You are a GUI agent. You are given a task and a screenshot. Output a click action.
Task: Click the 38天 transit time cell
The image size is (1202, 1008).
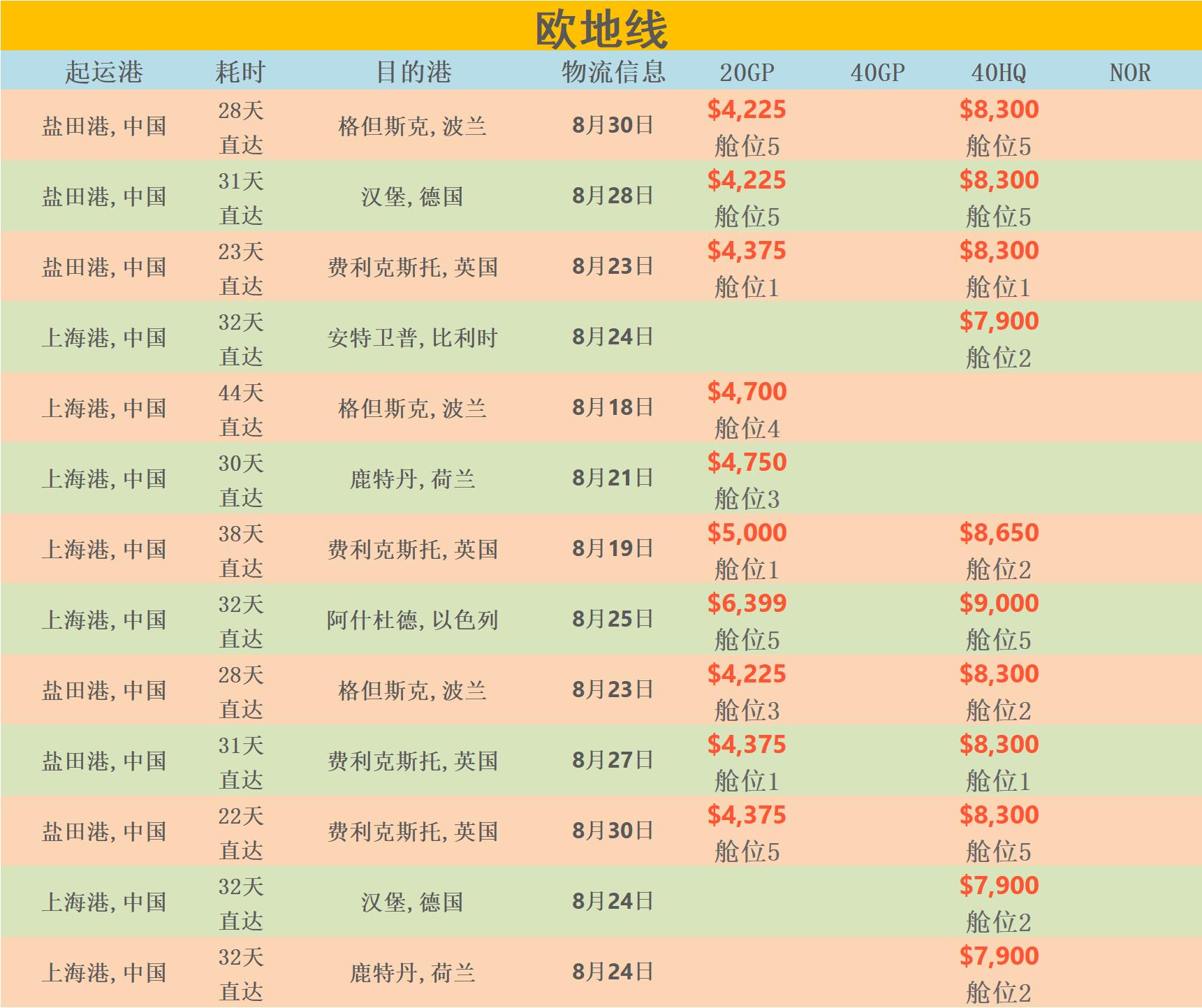(241, 534)
